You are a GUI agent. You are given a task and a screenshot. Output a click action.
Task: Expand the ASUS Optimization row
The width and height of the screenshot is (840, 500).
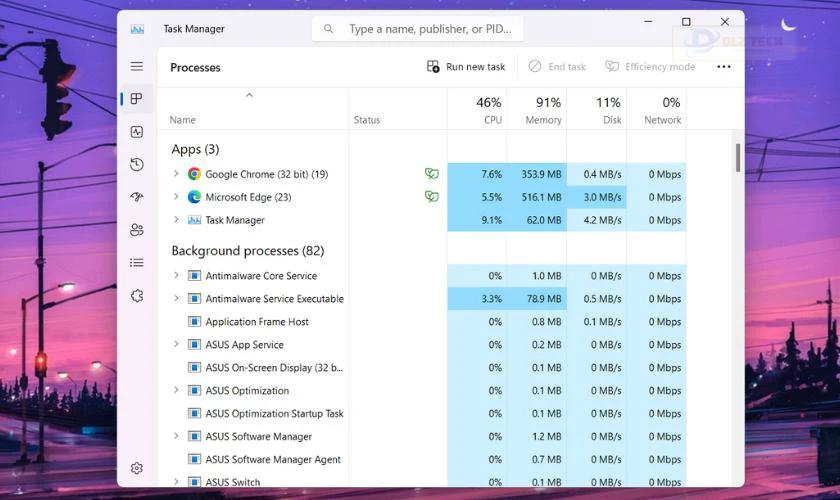pyautogui.click(x=176, y=390)
